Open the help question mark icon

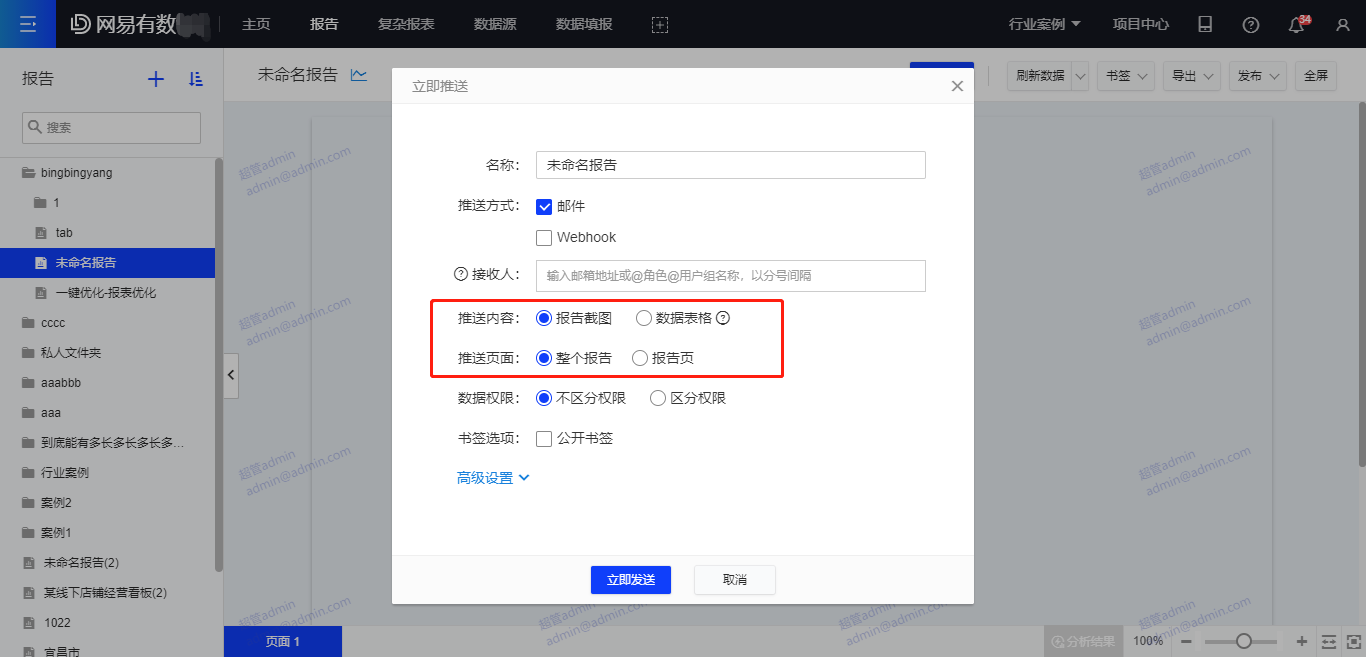coord(1251,25)
